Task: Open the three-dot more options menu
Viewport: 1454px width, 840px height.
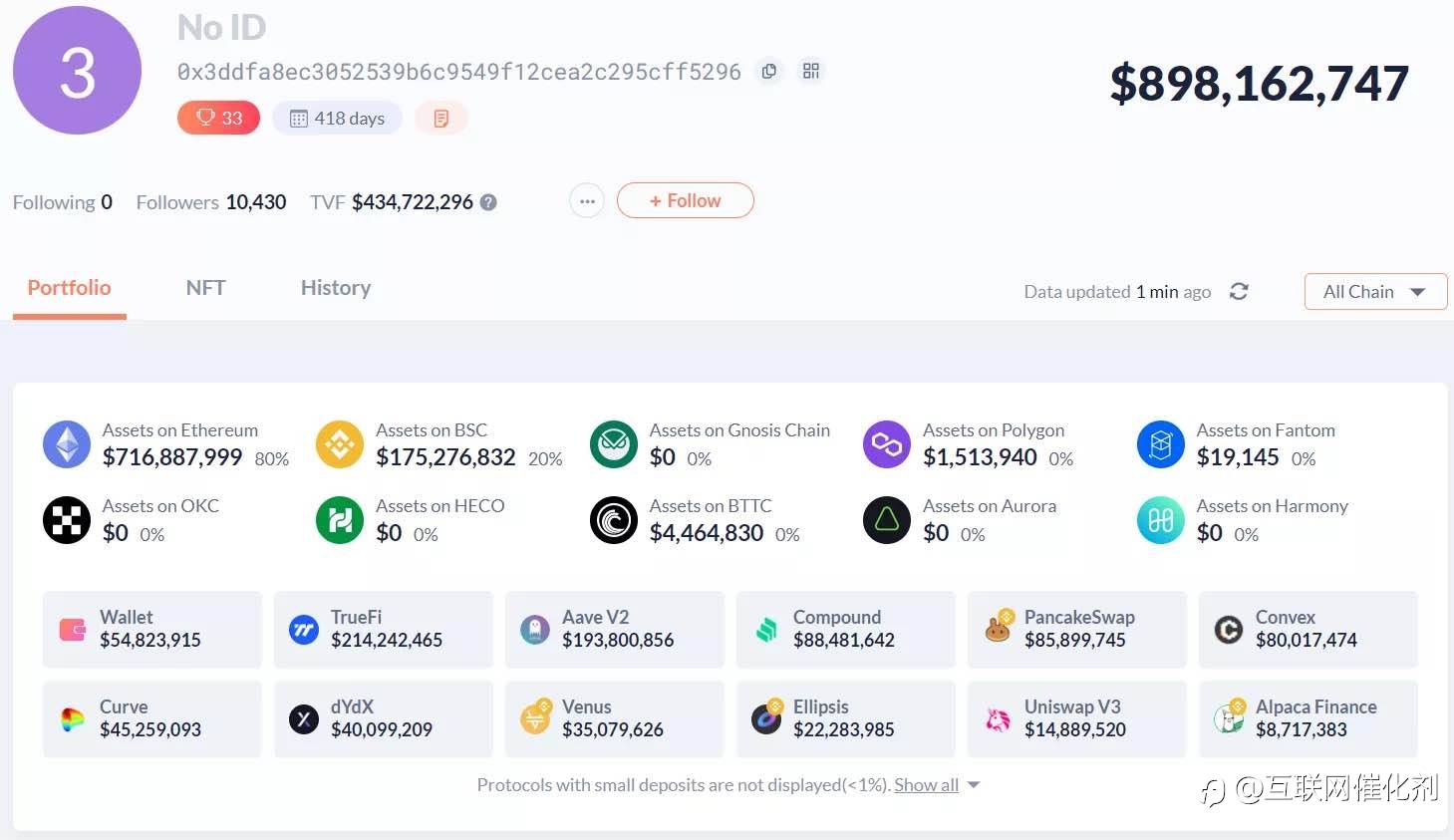Action: (587, 201)
